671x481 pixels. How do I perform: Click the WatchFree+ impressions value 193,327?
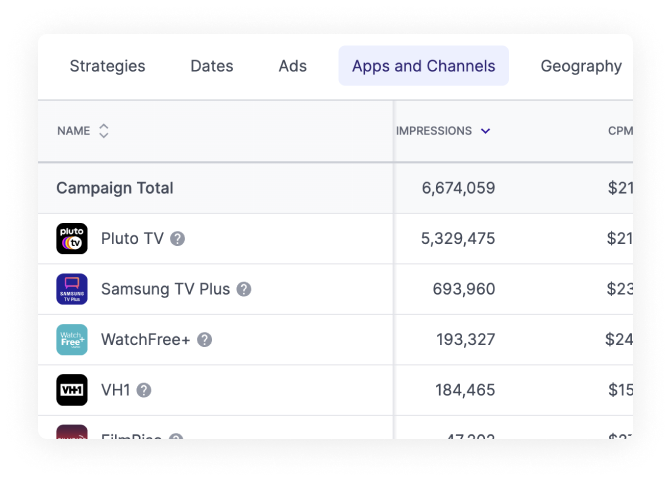click(x=465, y=340)
